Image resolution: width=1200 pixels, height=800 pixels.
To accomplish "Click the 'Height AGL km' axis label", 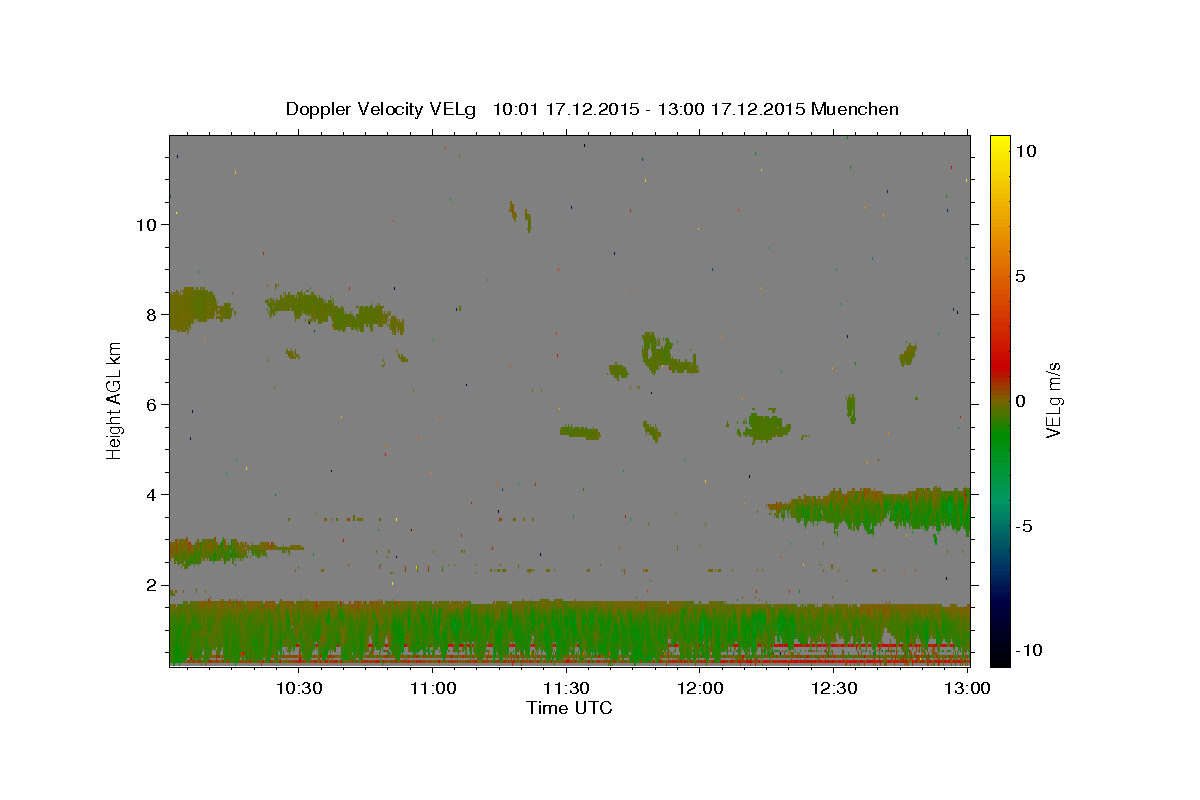I will coord(115,400).
